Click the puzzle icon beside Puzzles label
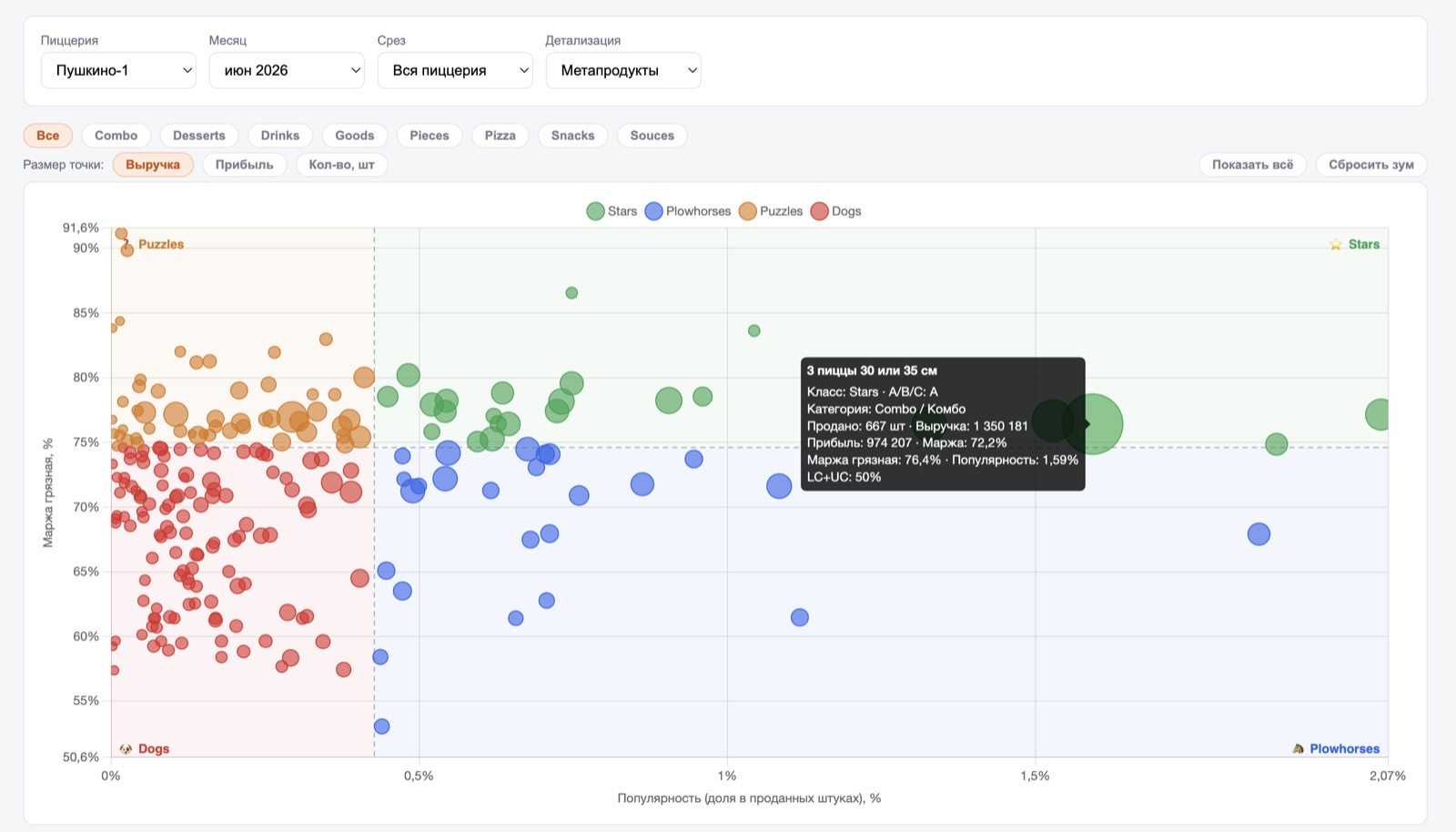 [x=126, y=243]
